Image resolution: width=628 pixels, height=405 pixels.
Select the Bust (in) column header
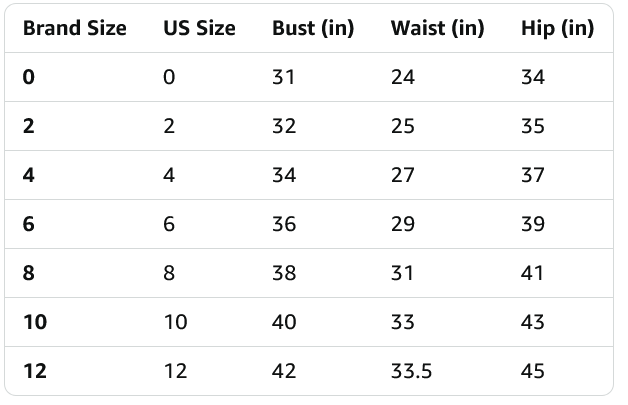(x=312, y=28)
